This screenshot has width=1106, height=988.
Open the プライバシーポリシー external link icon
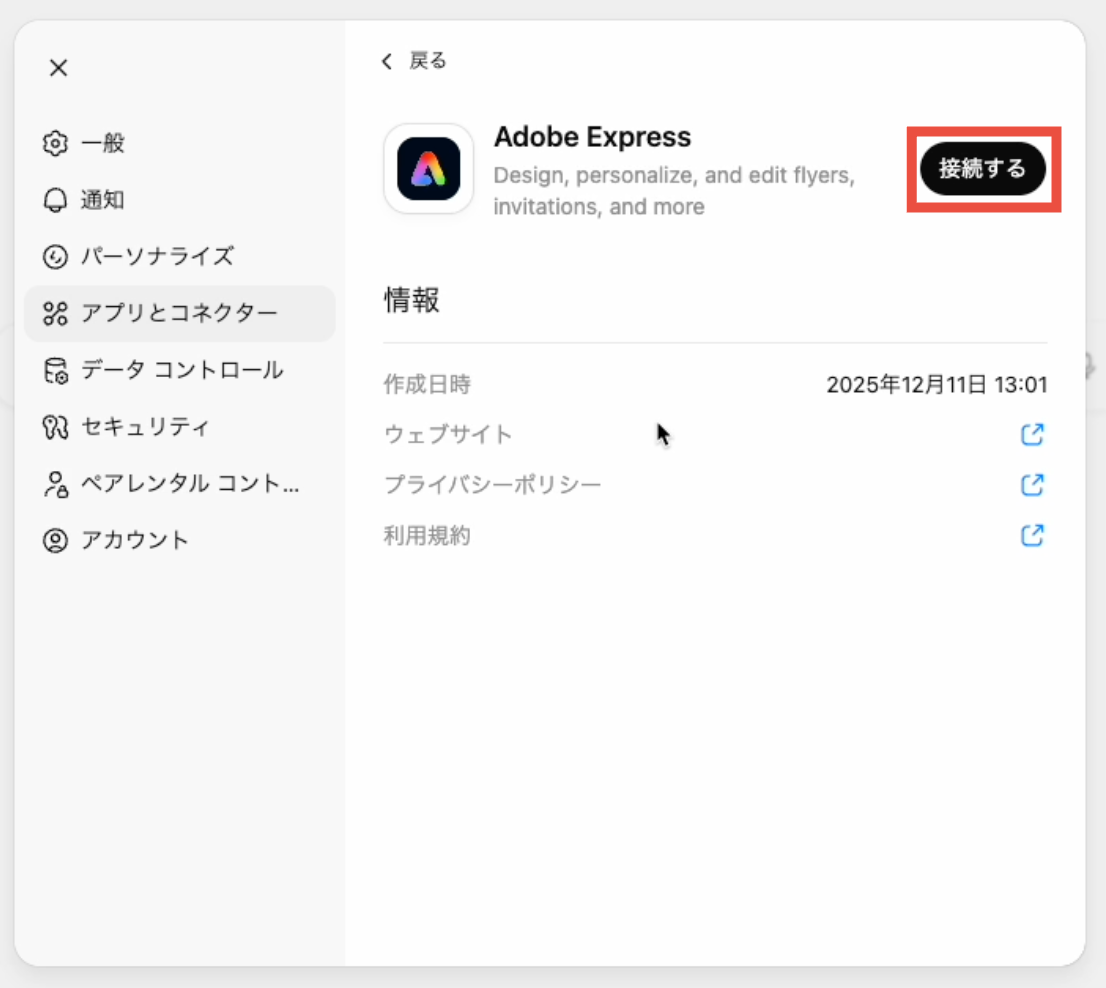pos(1032,485)
